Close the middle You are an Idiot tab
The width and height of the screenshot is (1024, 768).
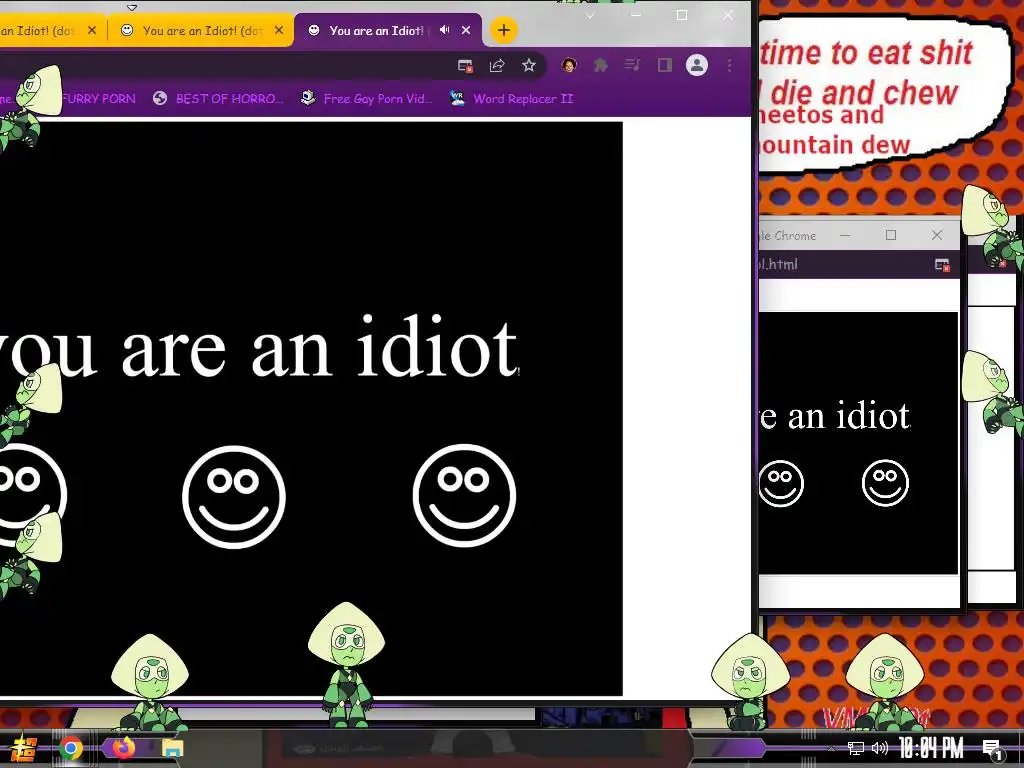tap(279, 30)
